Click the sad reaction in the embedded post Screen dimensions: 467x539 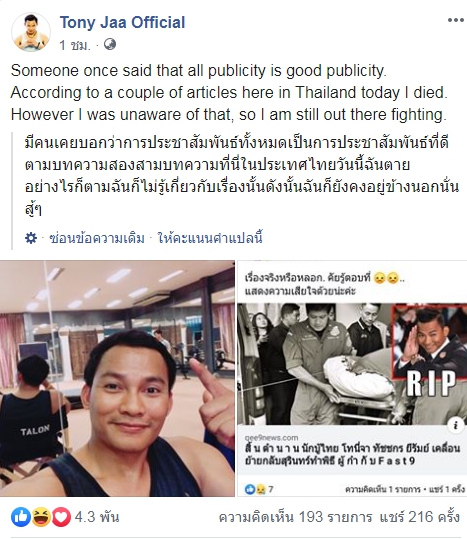tap(261, 489)
